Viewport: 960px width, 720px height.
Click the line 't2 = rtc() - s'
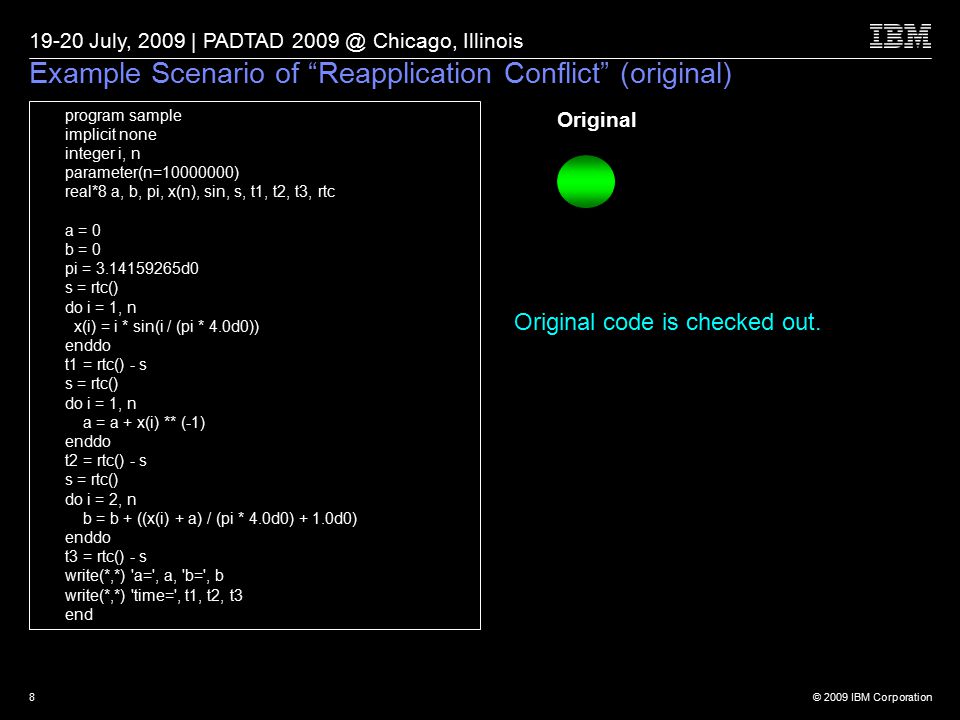tap(105, 460)
